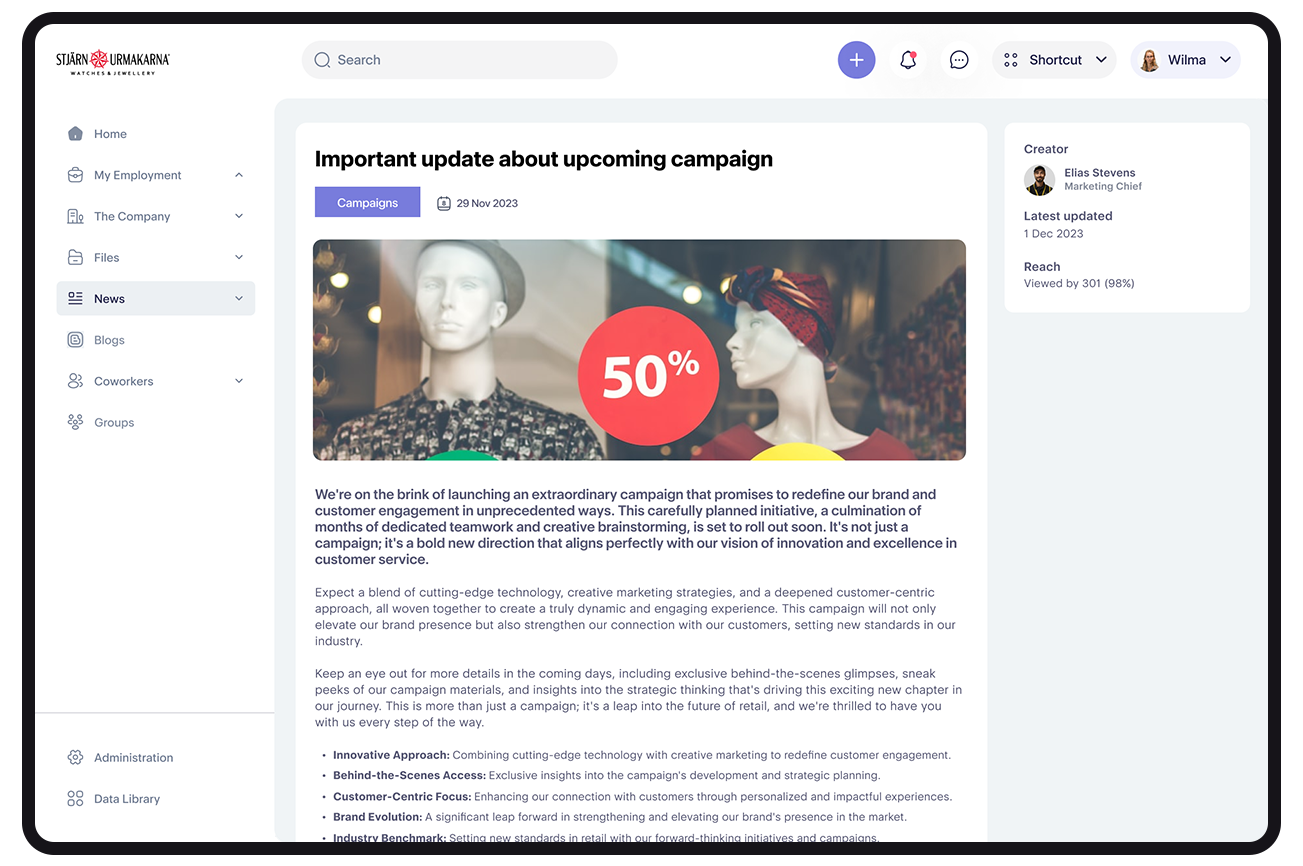The height and width of the screenshot is (866, 1303).
Task: Open notifications bell icon
Action: click(x=908, y=60)
